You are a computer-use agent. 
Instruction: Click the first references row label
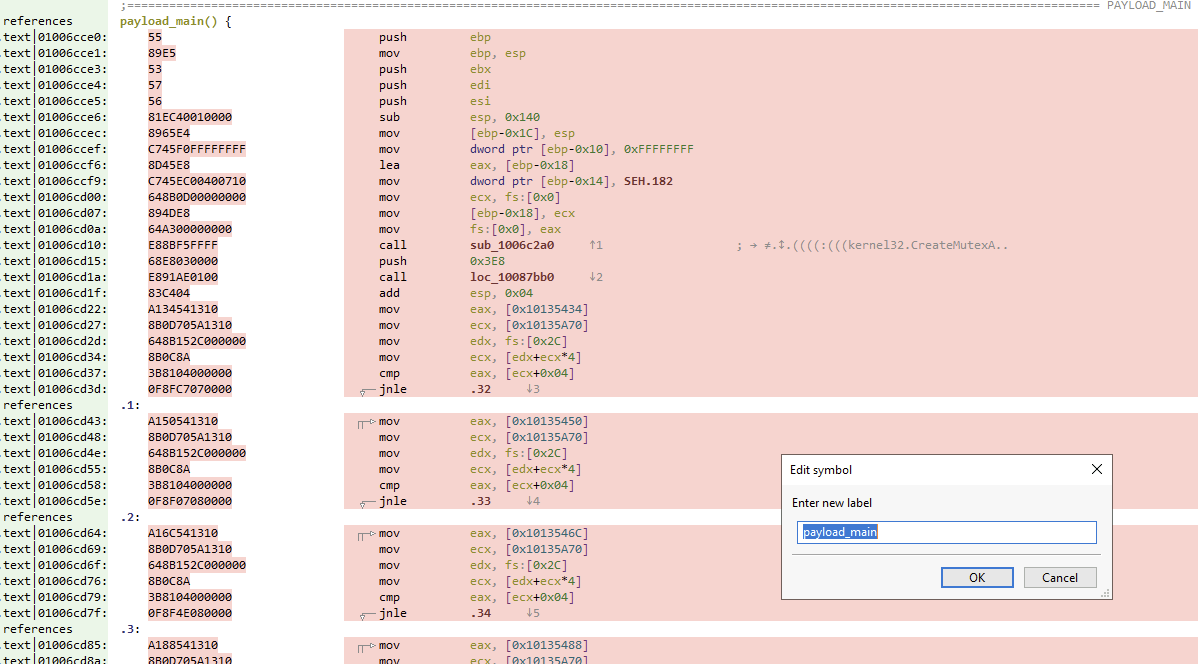click(37, 21)
